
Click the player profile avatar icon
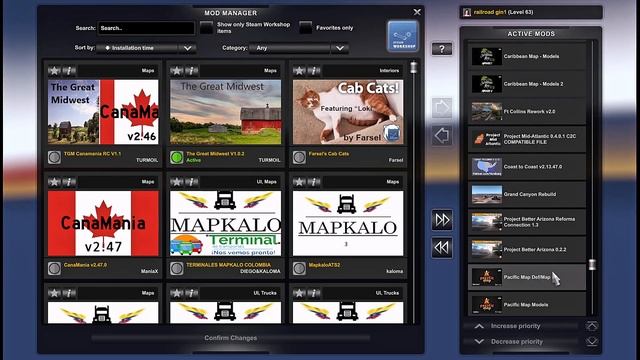point(467,12)
